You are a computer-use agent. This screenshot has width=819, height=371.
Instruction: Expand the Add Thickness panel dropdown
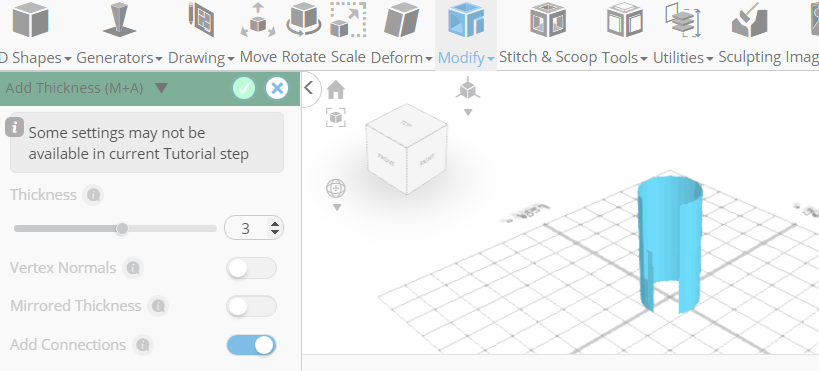(161, 88)
